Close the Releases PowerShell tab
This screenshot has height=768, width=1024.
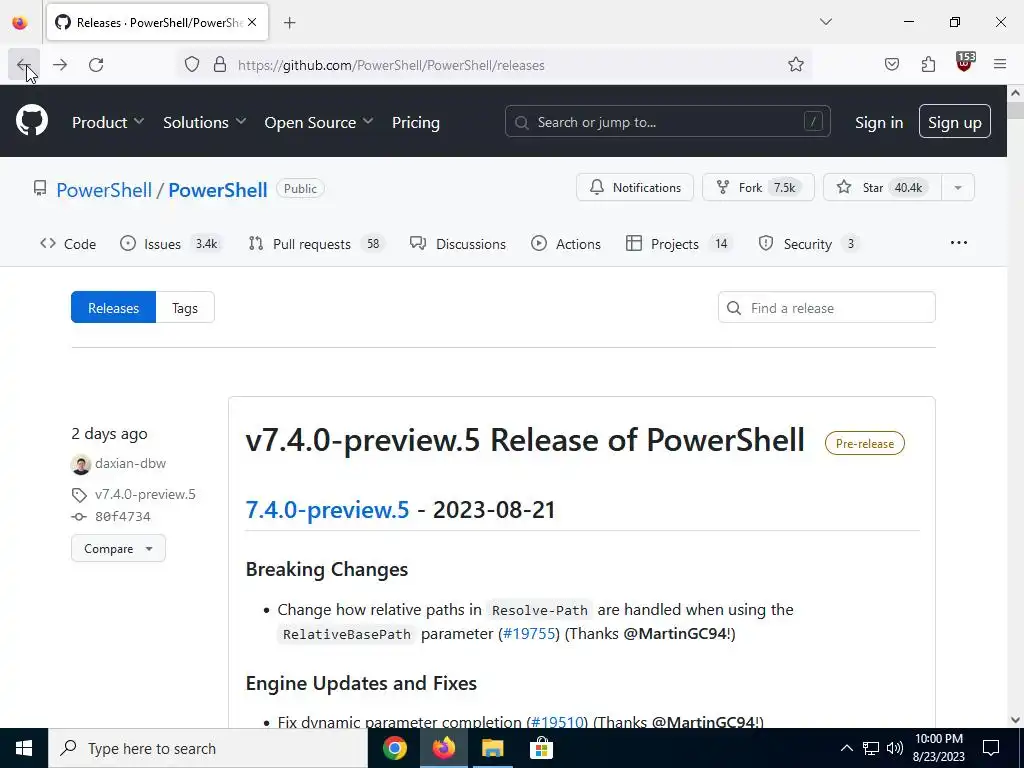click(x=252, y=22)
